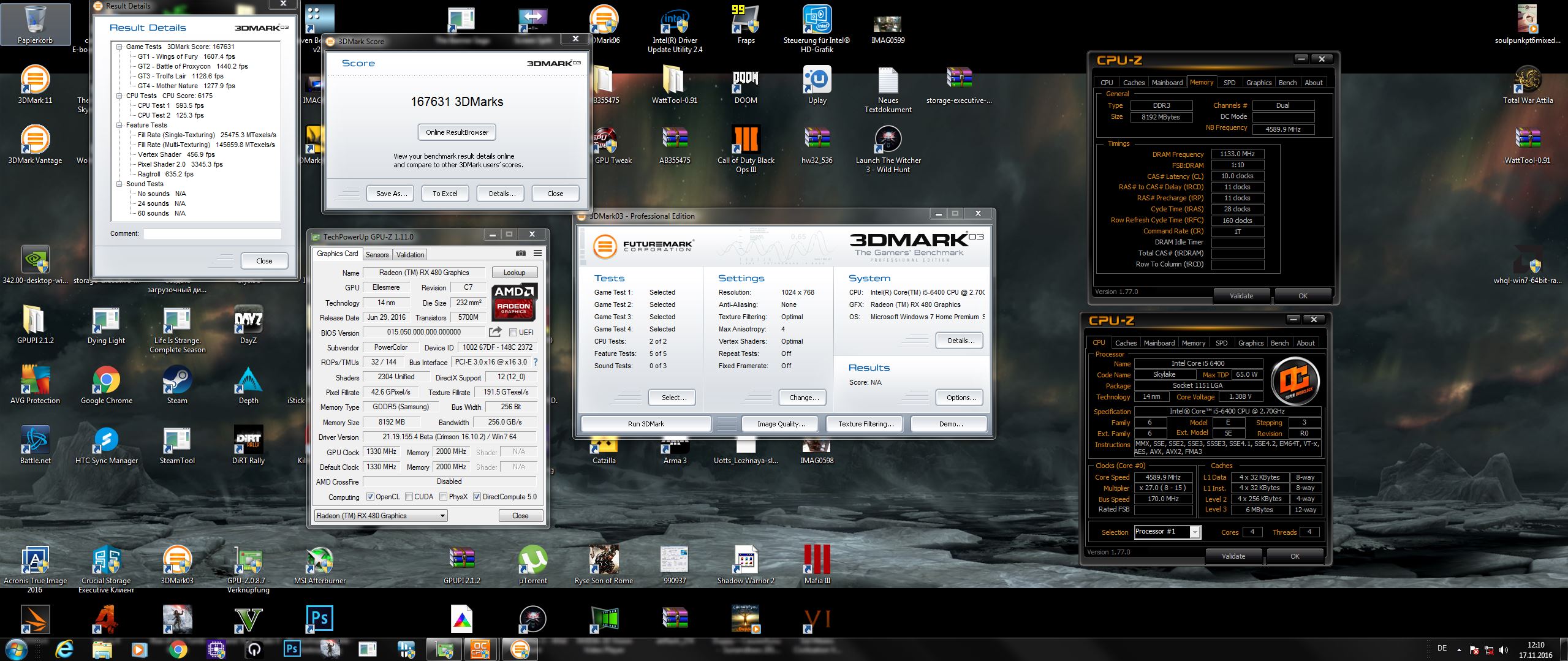Toggle the OpenCL checkbox in GPU-Z
This screenshot has width=1568, height=661.
coord(370,497)
